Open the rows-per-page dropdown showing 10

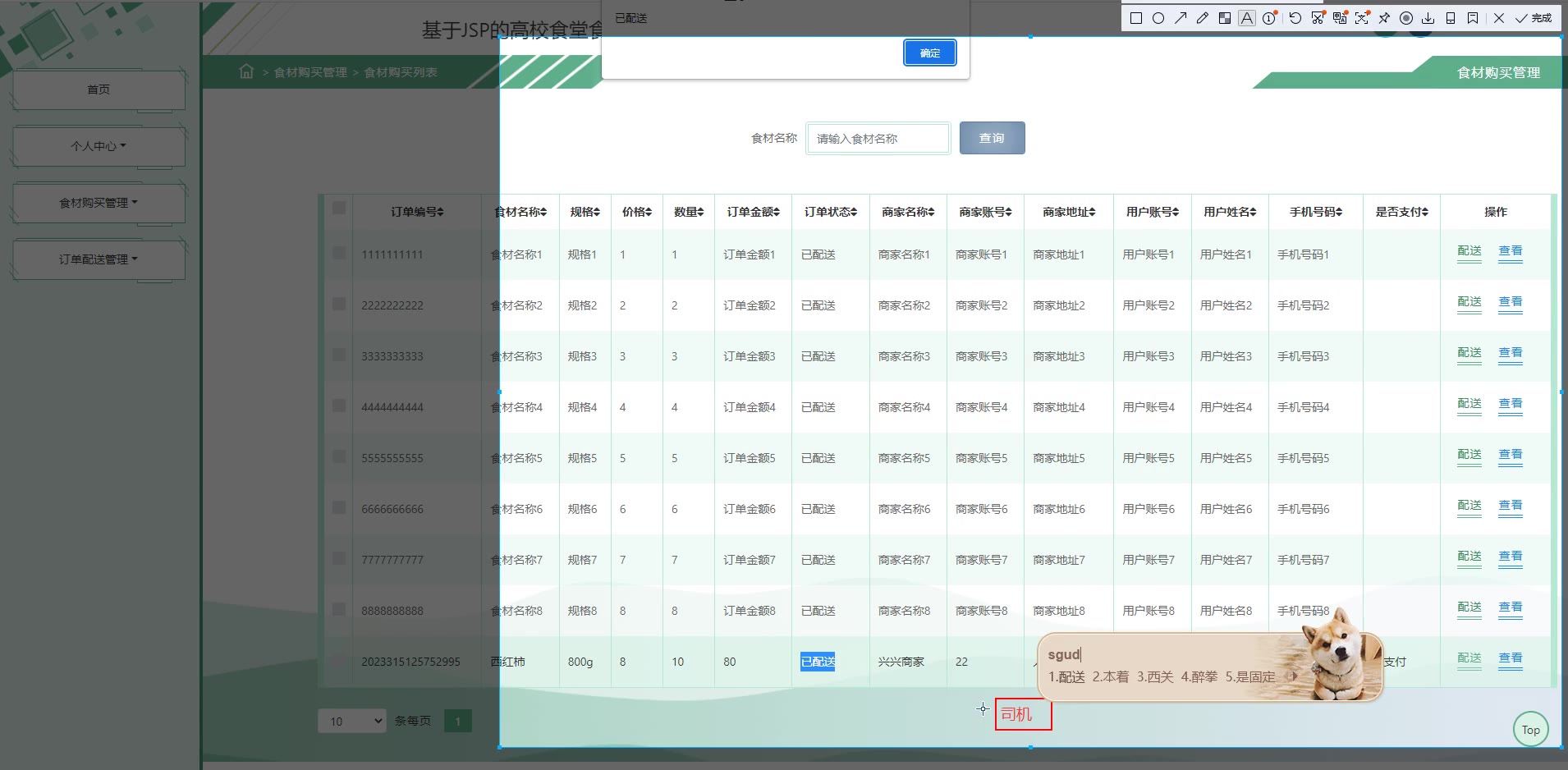[351, 722]
